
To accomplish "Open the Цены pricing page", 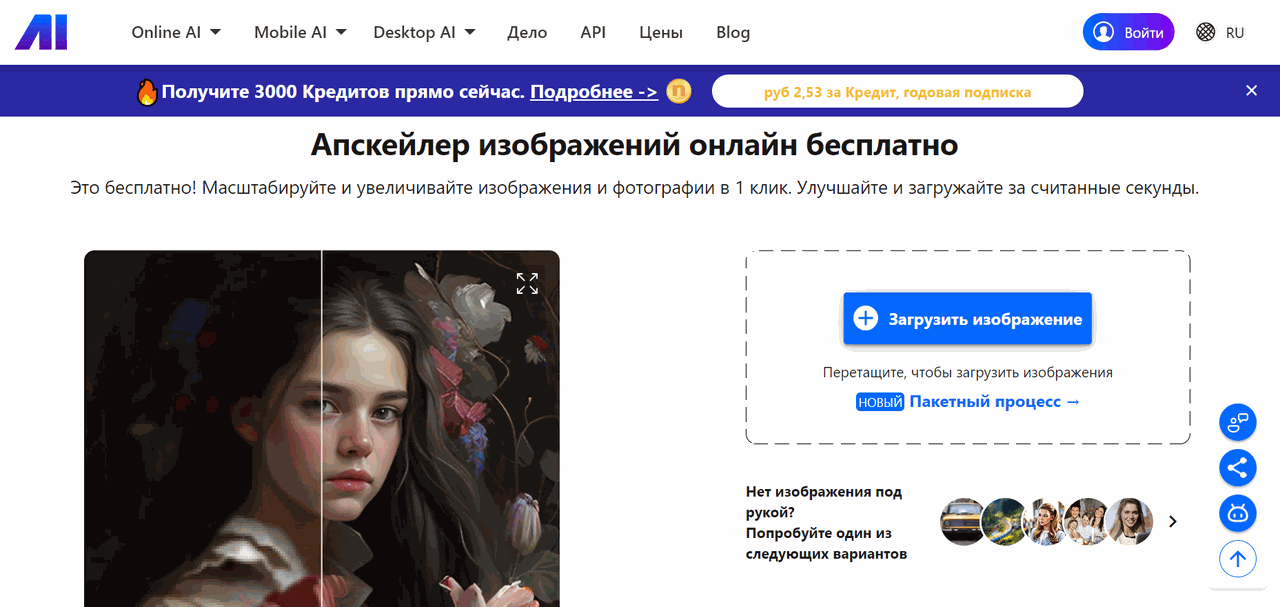I will pyautogui.click(x=661, y=32).
